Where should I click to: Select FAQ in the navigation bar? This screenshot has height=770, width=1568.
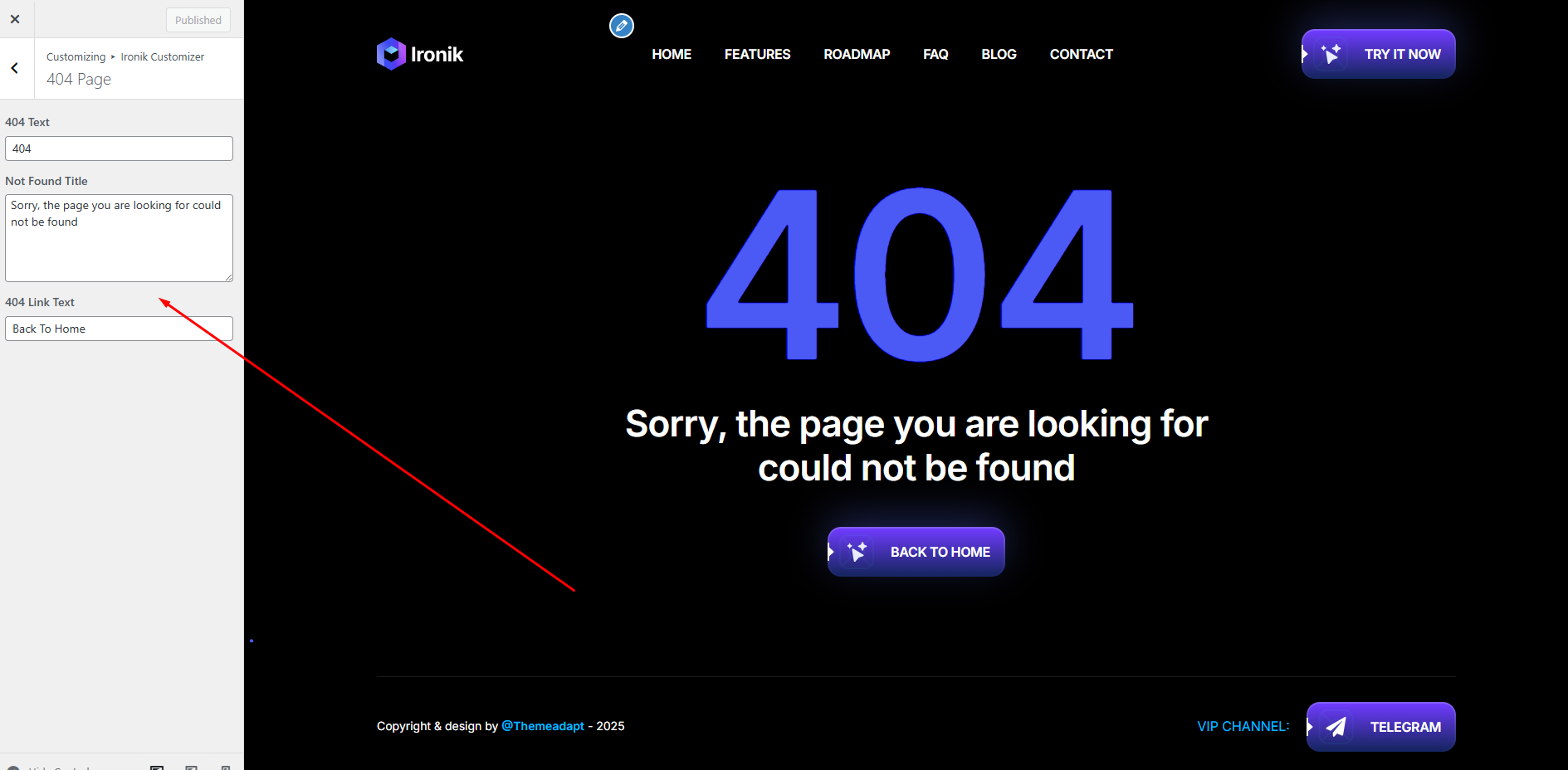pos(935,54)
